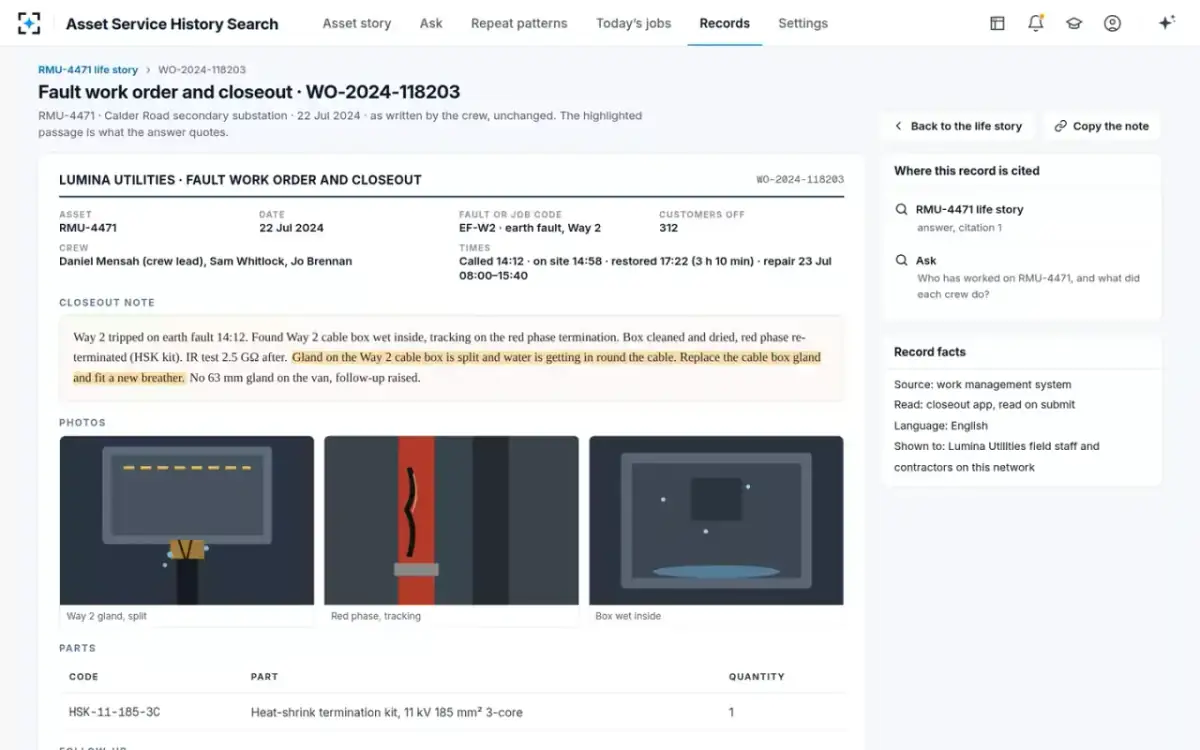Image resolution: width=1200 pixels, height=750 pixels.
Task: Click the sparkle assistant icon
Action: 1166,23
